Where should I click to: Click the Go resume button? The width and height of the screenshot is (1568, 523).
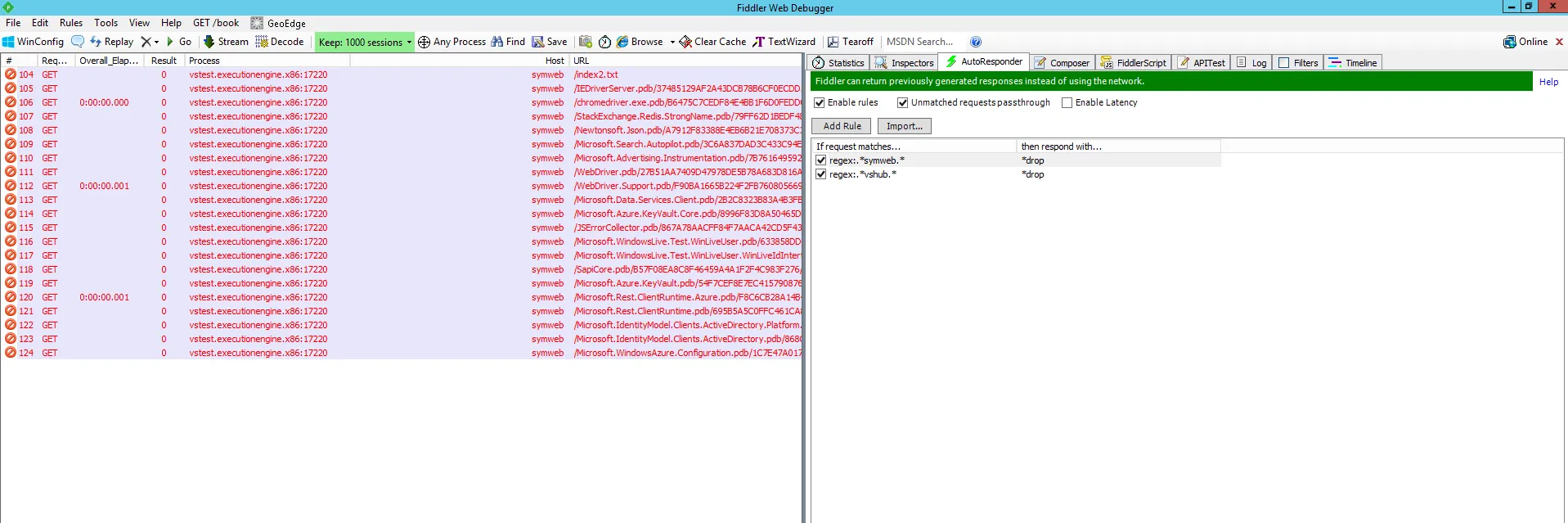click(x=178, y=42)
